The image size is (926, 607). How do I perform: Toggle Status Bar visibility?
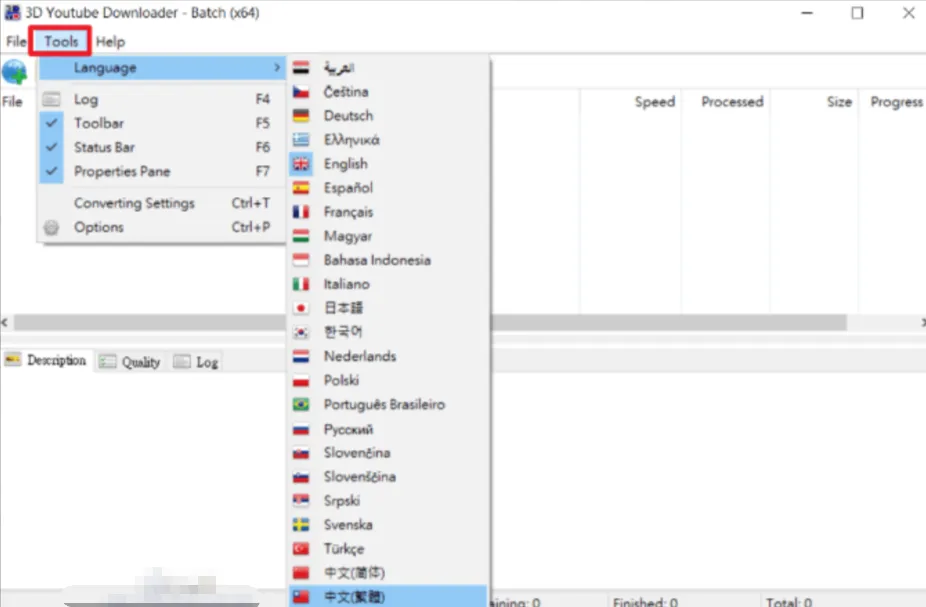coord(161,148)
